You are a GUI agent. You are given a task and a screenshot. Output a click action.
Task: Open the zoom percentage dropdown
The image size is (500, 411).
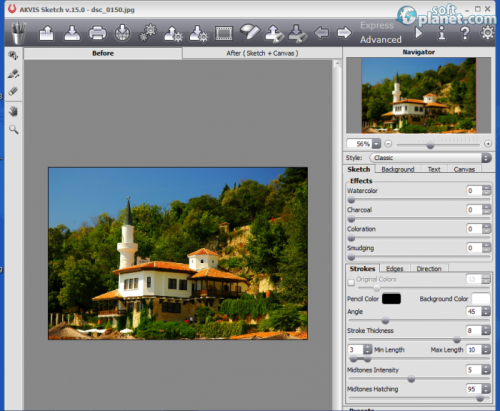pos(376,144)
